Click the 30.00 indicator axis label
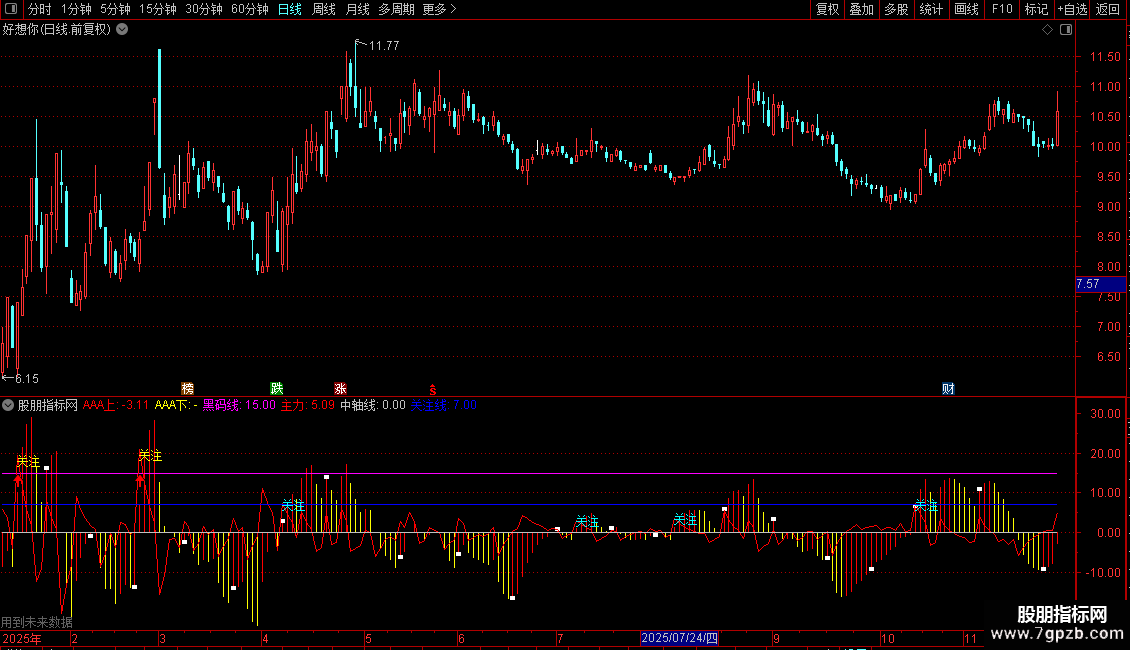Image resolution: width=1130 pixels, height=650 pixels. [x=1105, y=414]
